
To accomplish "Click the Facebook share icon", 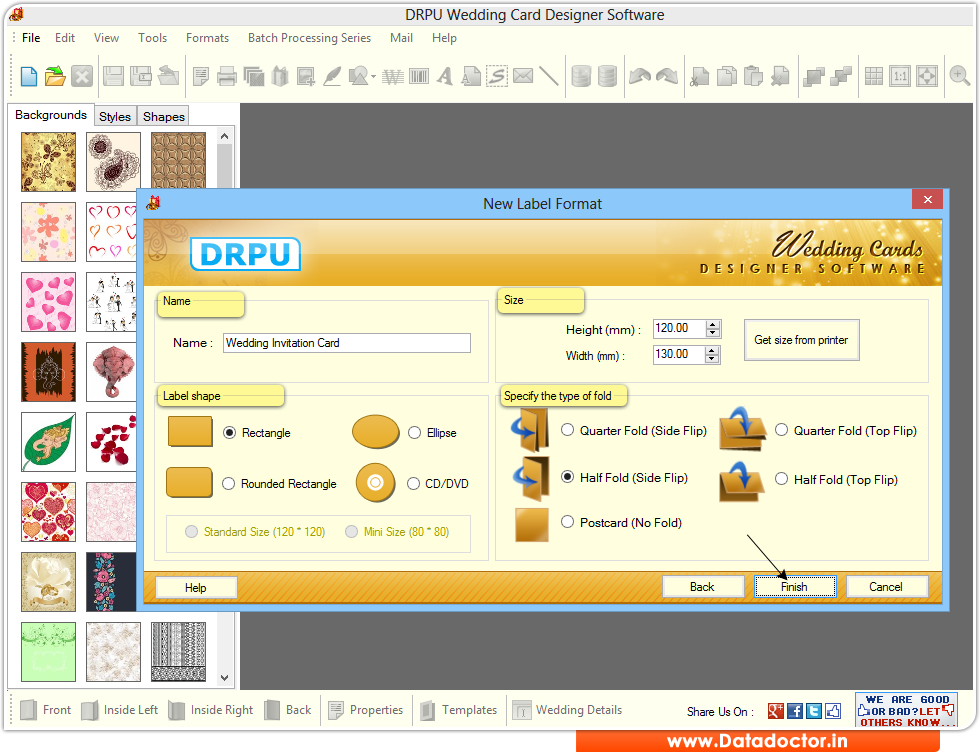I will (x=795, y=711).
